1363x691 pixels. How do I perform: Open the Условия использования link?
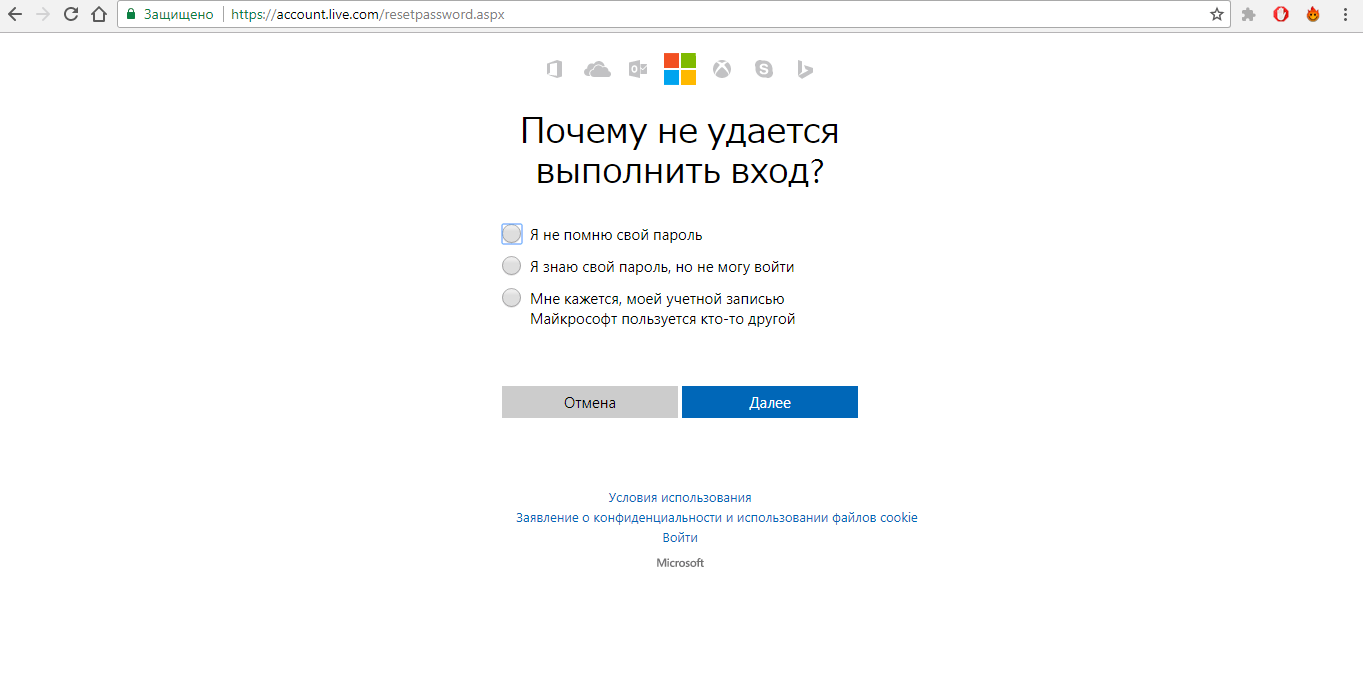680,497
